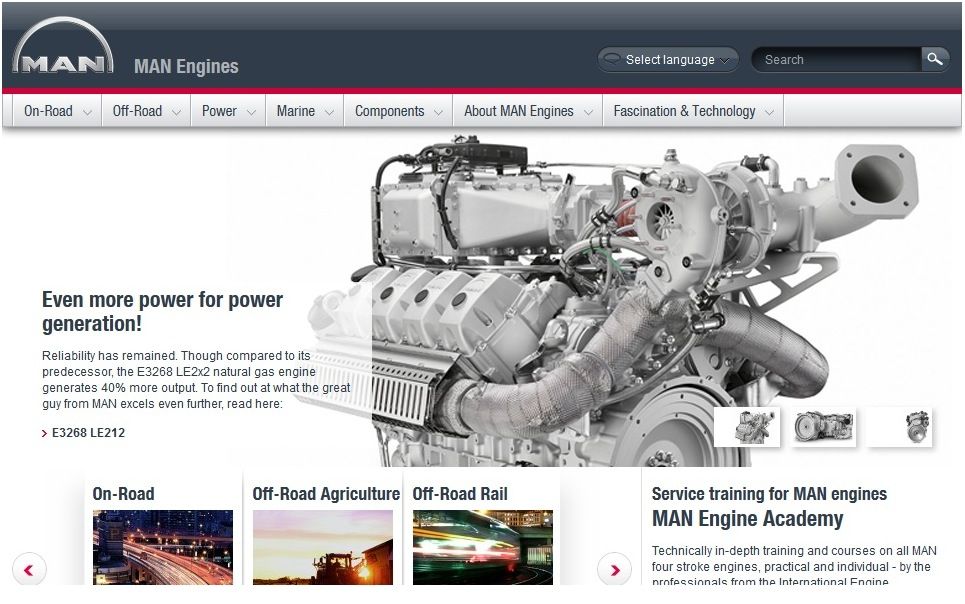Expand the Off-Road menu
This screenshot has height=604, width=965.
pos(146,111)
